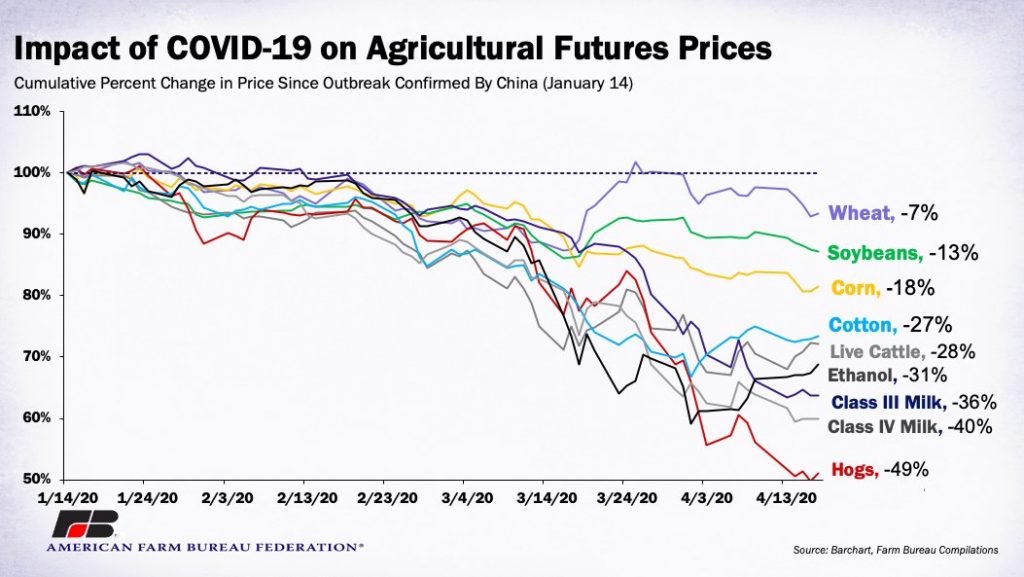Click the 50% y-axis label
The width and height of the screenshot is (1024, 577).
coord(35,479)
